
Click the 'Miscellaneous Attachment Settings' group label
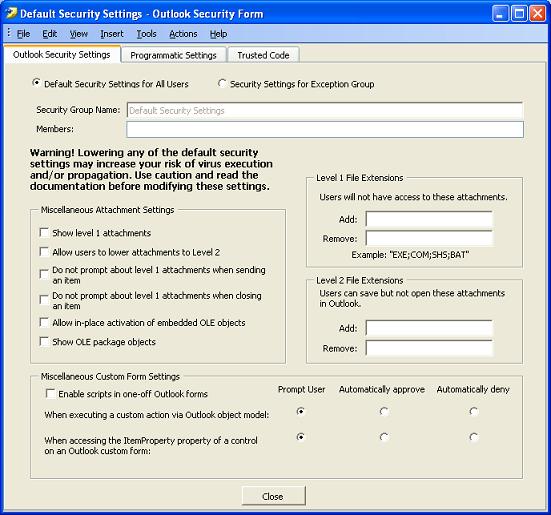click(108, 210)
